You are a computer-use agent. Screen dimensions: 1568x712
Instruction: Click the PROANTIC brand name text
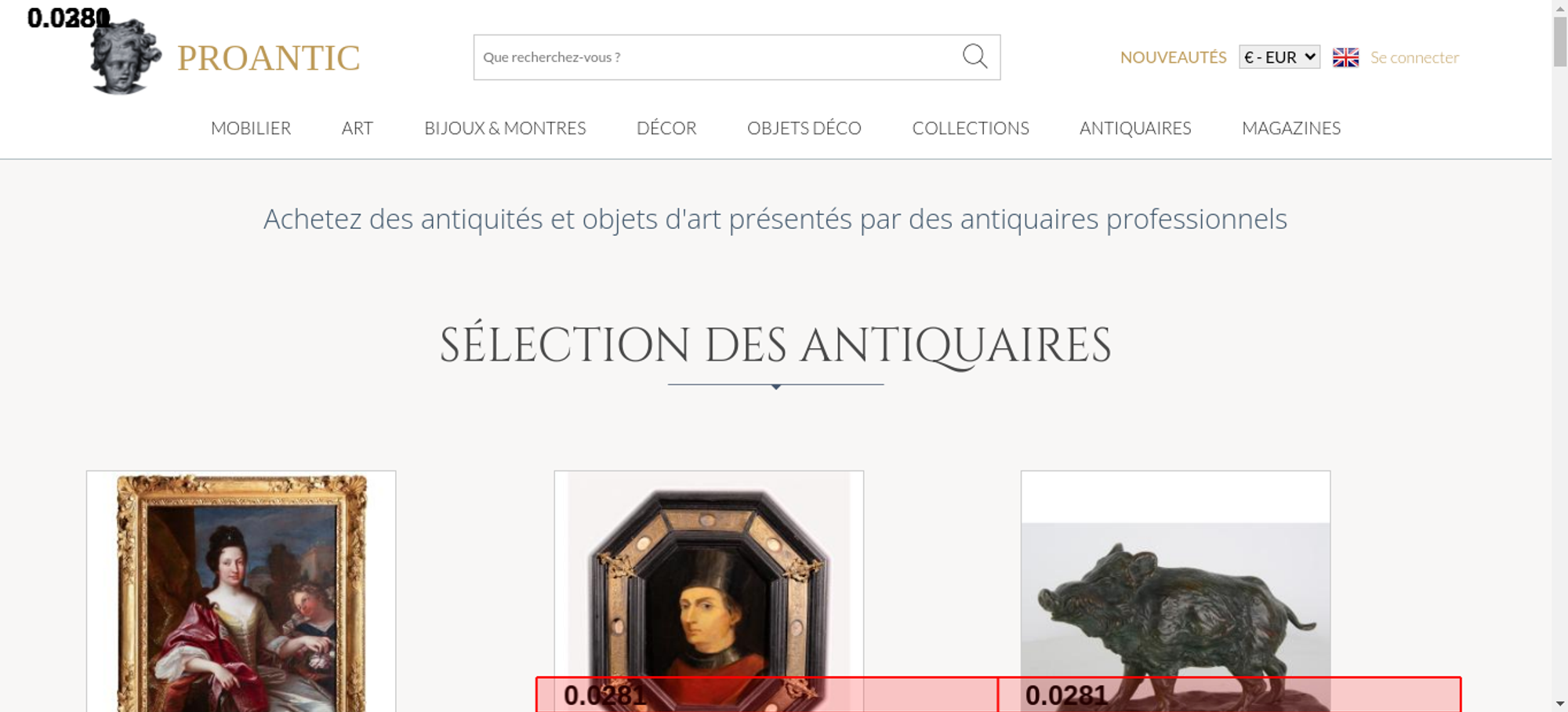(268, 58)
